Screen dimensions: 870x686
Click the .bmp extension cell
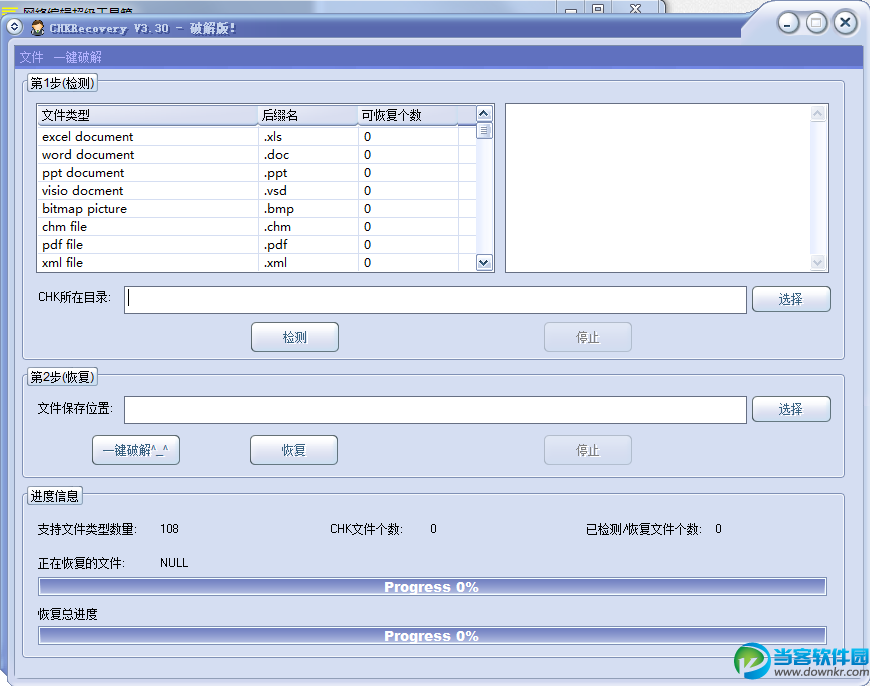pos(308,209)
